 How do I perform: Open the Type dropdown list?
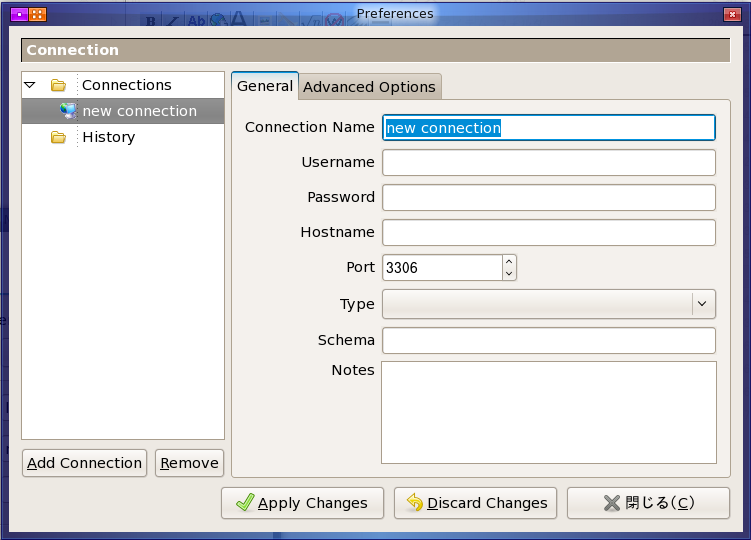coord(703,304)
